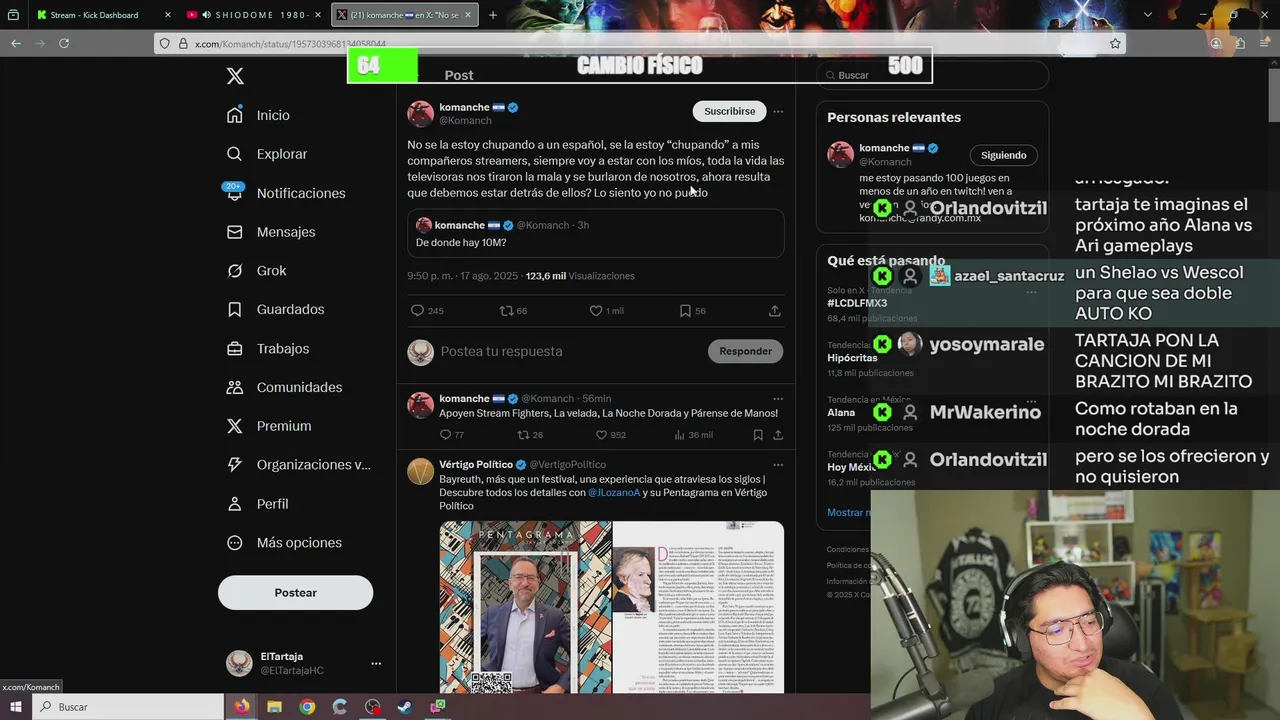Viewport: 1280px width, 720px height.
Task: Click the Responder button
Action: (x=745, y=351)
